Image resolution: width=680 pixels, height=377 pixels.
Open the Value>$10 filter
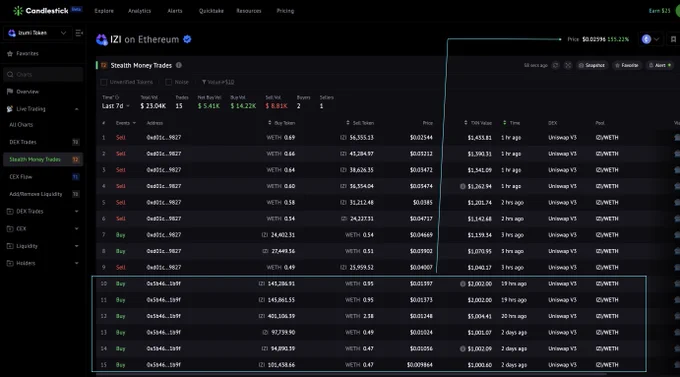click(218, 82)
